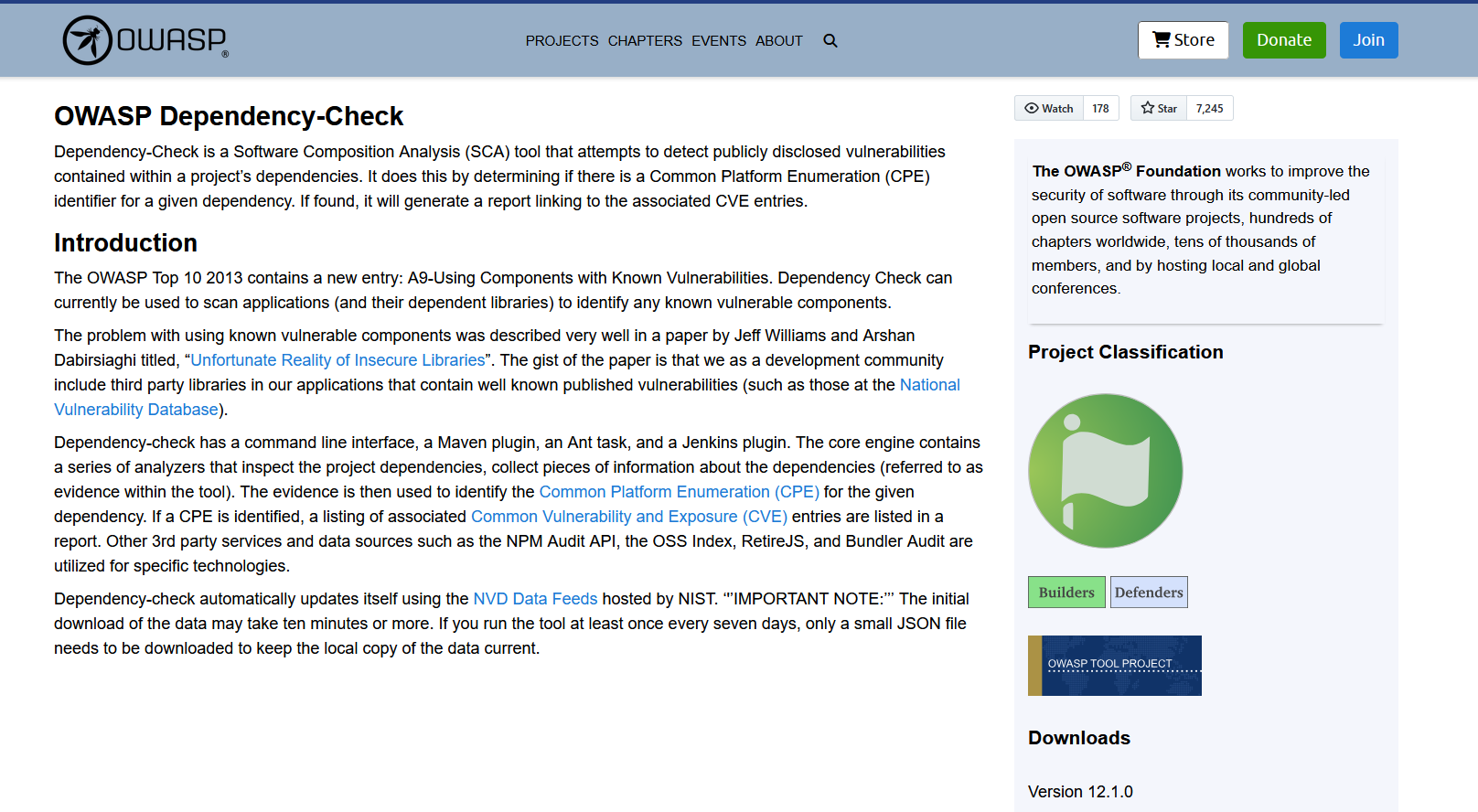
Task: Click the blue Join button
Action: [1369, 40]
